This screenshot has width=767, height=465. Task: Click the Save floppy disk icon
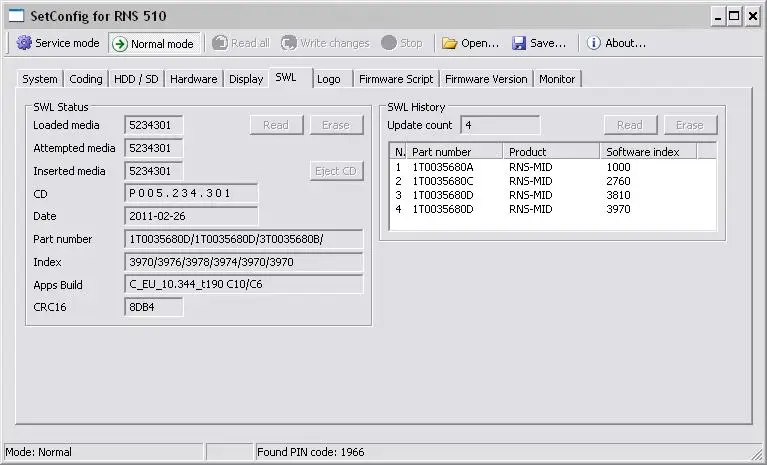coord(519,43)
